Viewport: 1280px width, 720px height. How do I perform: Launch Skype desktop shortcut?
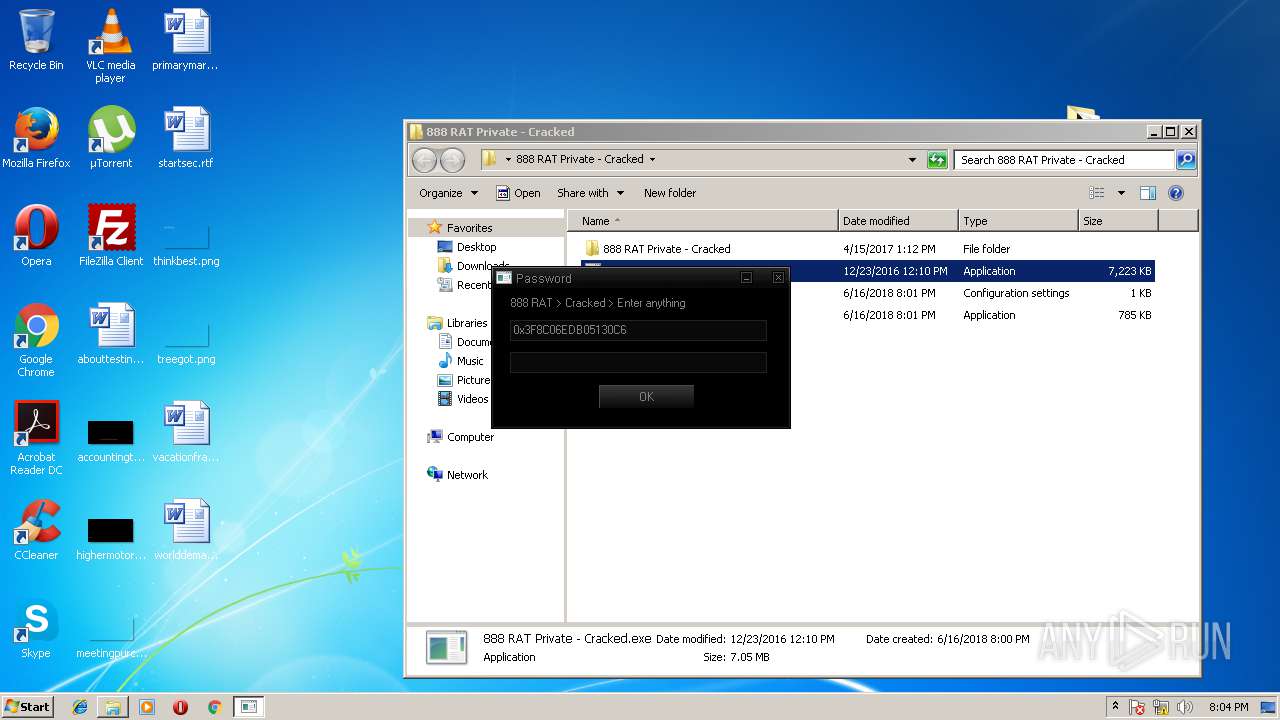pos(36,628)
